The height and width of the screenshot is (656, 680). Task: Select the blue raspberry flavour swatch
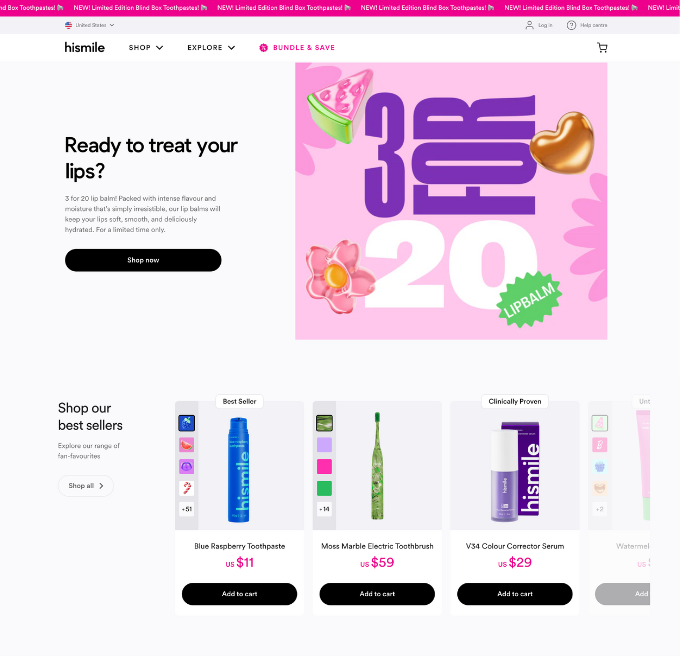coord(186,423)
